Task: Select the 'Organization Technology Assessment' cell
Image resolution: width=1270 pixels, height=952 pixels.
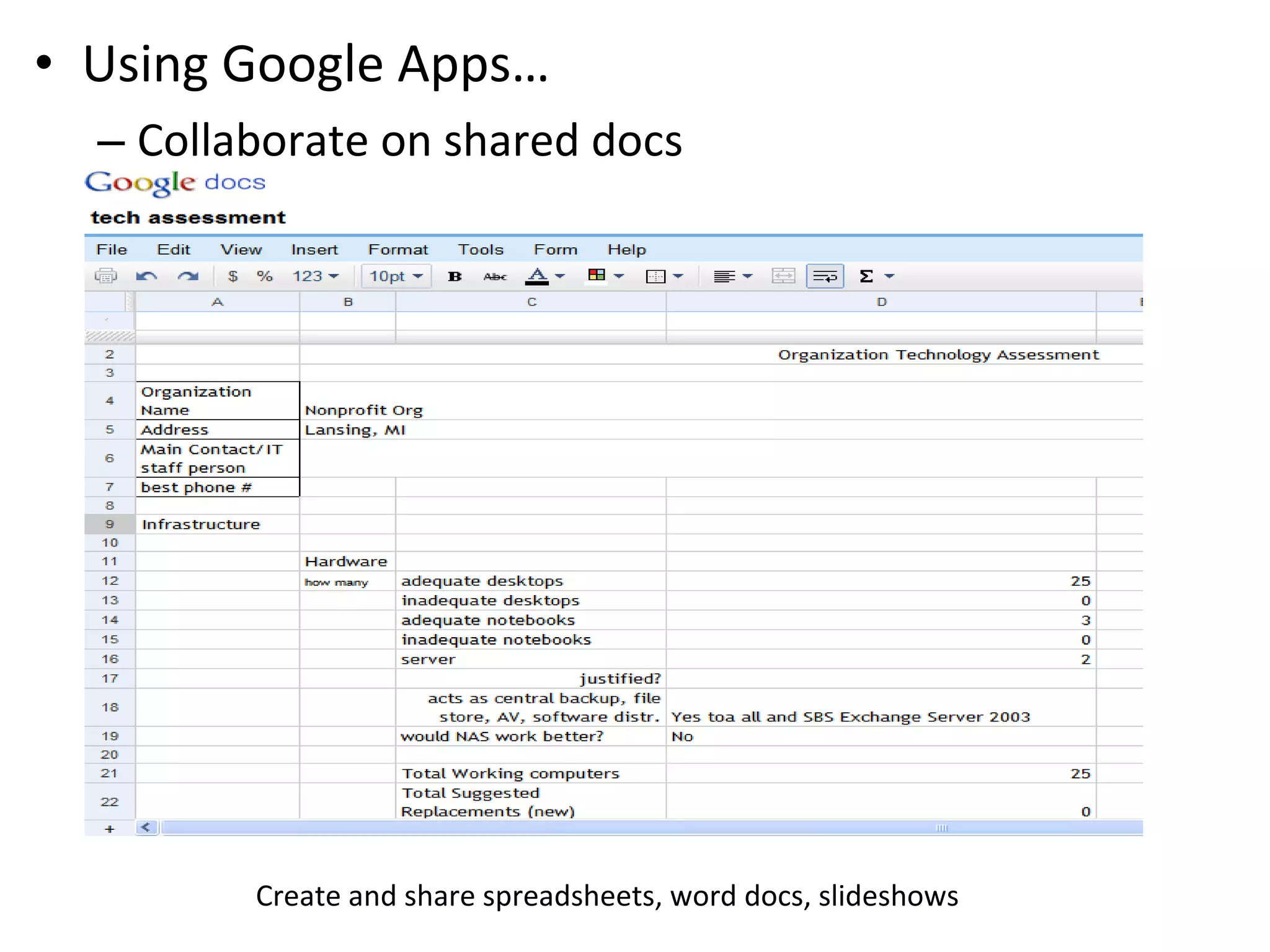Action: coord(721,355)
